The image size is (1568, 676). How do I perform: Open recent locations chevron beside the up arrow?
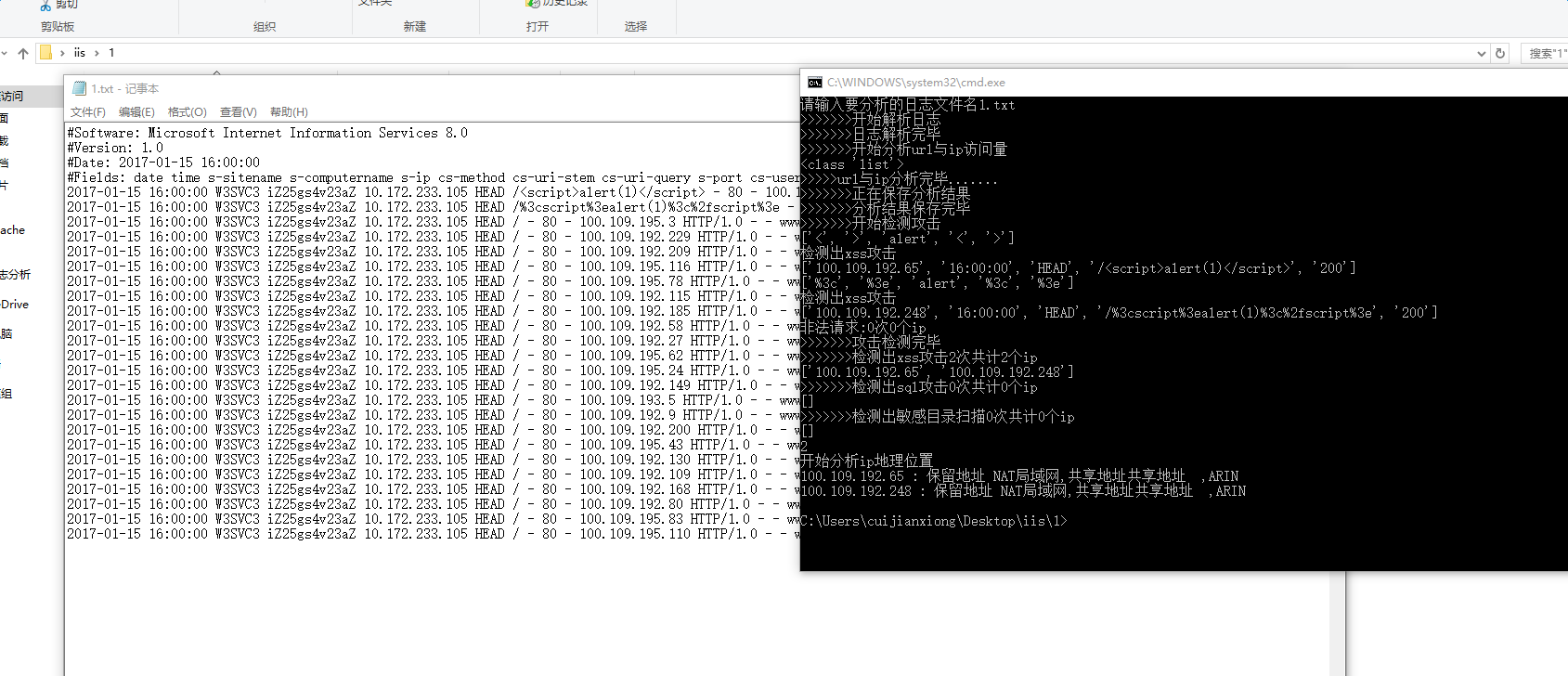point(5,53)
